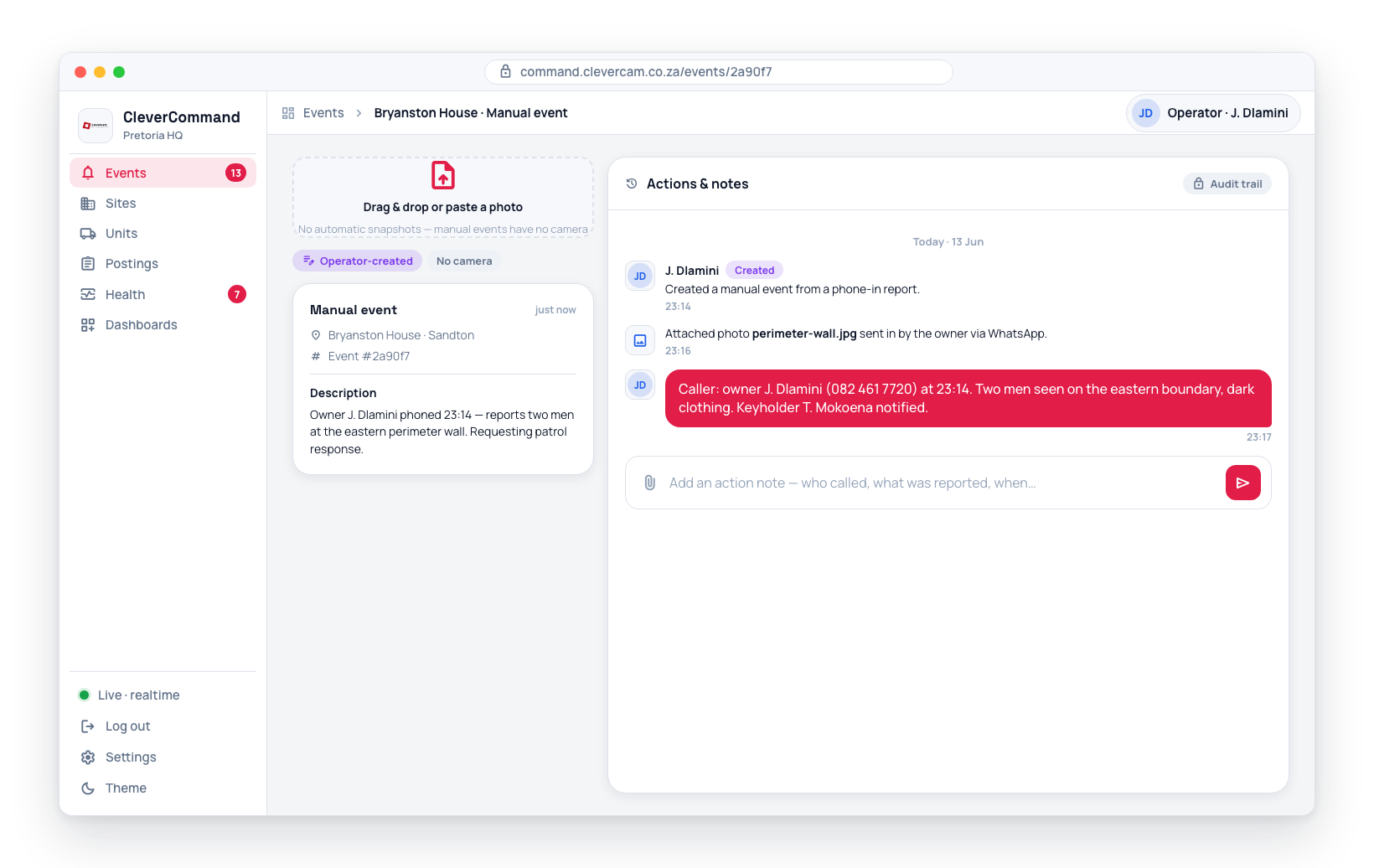
Task: Click the Event #2a90f7 identifier
Action: (x=369, y=356)
